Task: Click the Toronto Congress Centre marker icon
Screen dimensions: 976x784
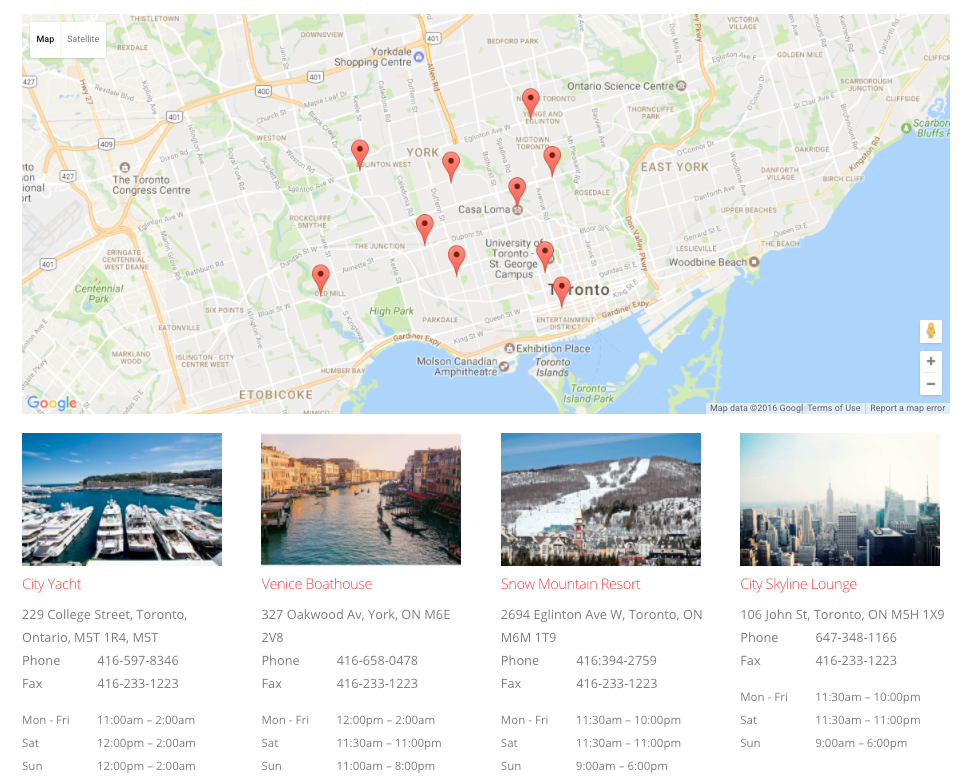Action: pyautogui.click(x=124, y=167)
